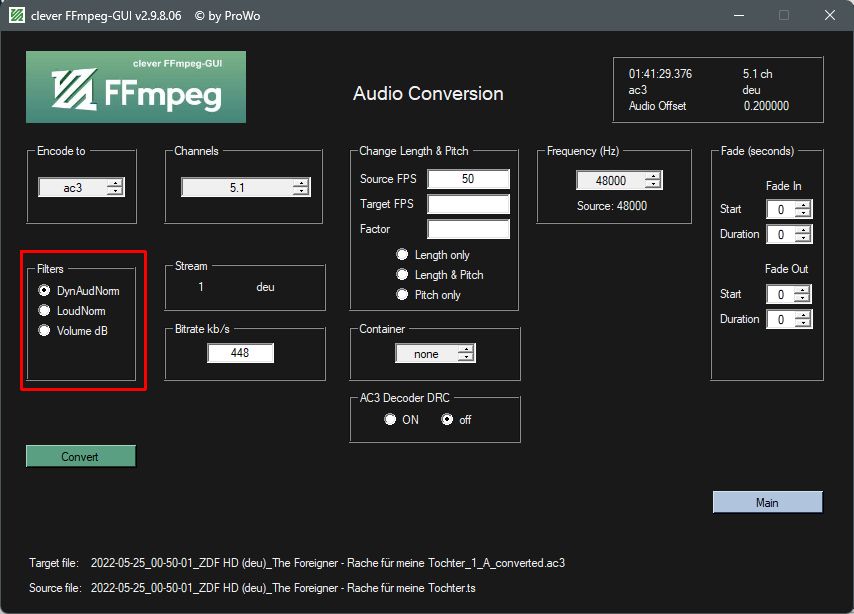The width and height of the screenshot is (854, 614).
Task: Open the Channels 5.1 selector
Action: (246, 187)
